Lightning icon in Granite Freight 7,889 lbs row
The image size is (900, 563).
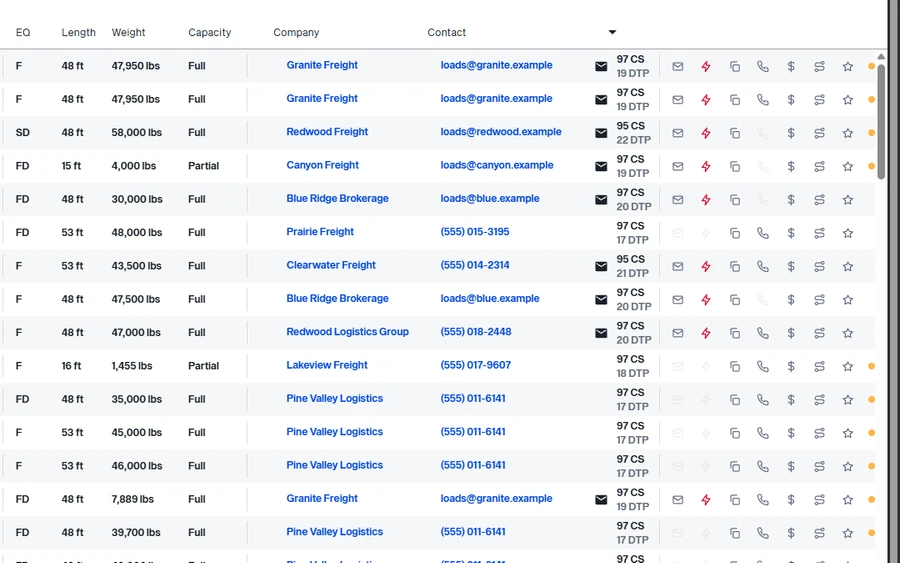pos(706,499)
